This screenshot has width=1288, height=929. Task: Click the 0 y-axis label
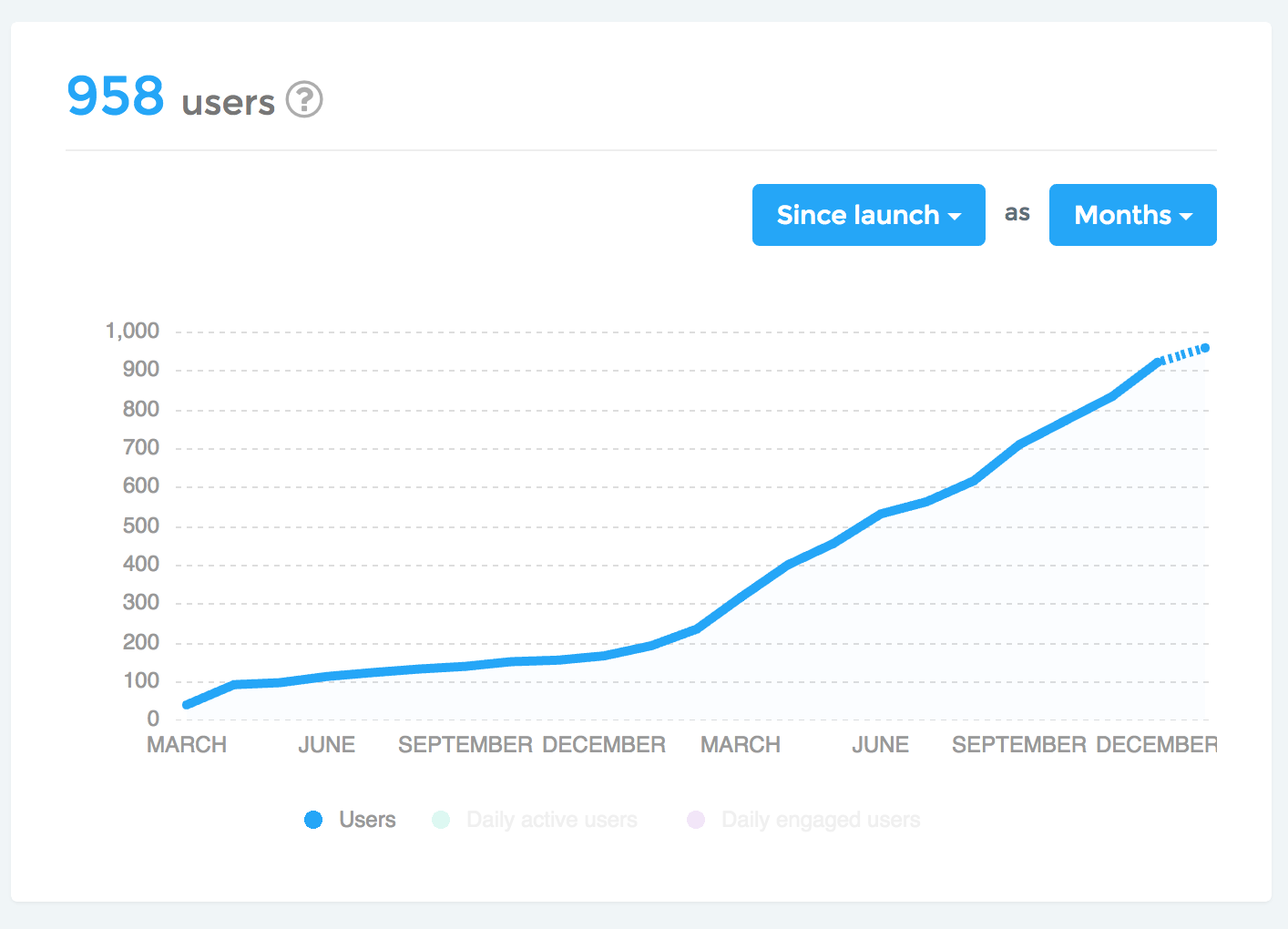153,720
